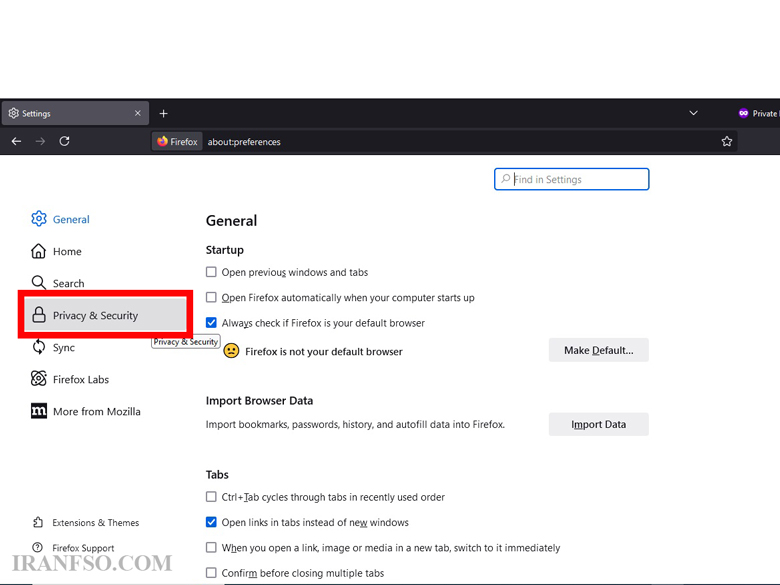Click the General gear icon in sidebar
Viewport: 780px width, 585px height.
point(39,219)
